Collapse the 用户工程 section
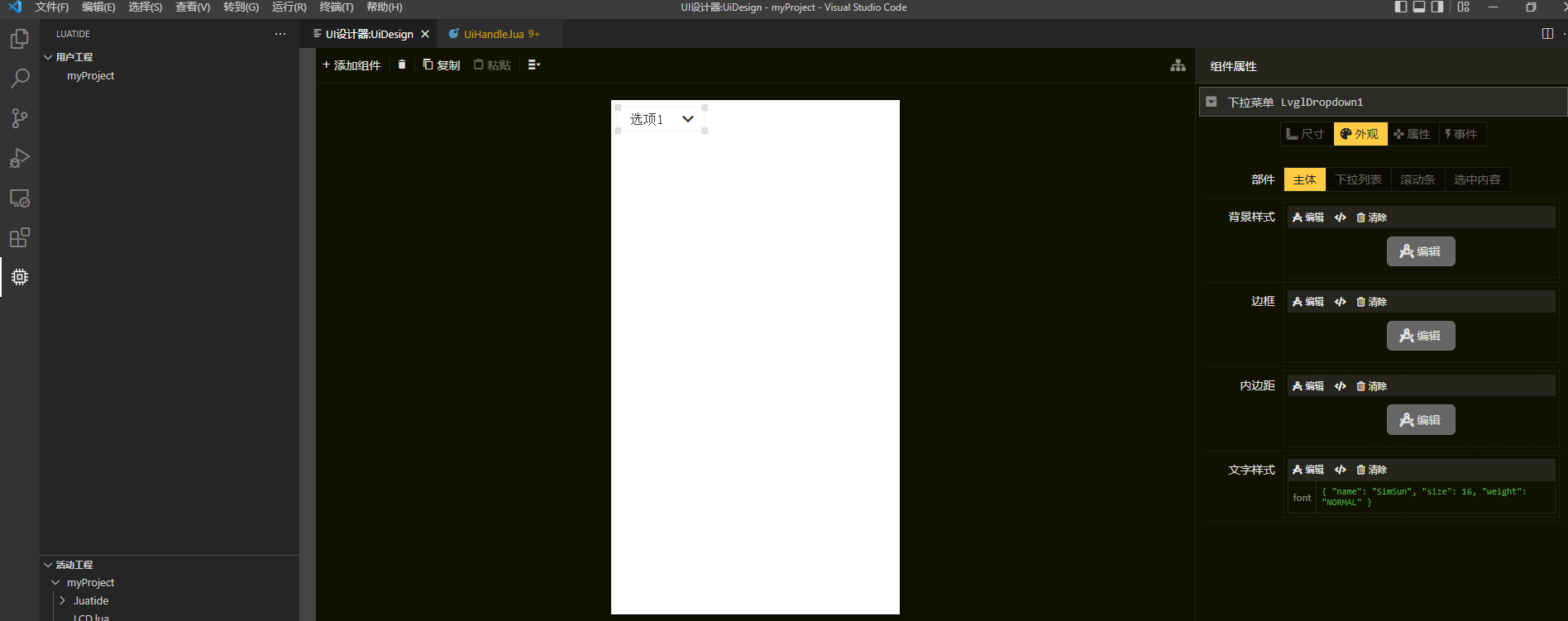This screenshot has width=1568, height=621. pyautogui.click(x=48, y=57)
